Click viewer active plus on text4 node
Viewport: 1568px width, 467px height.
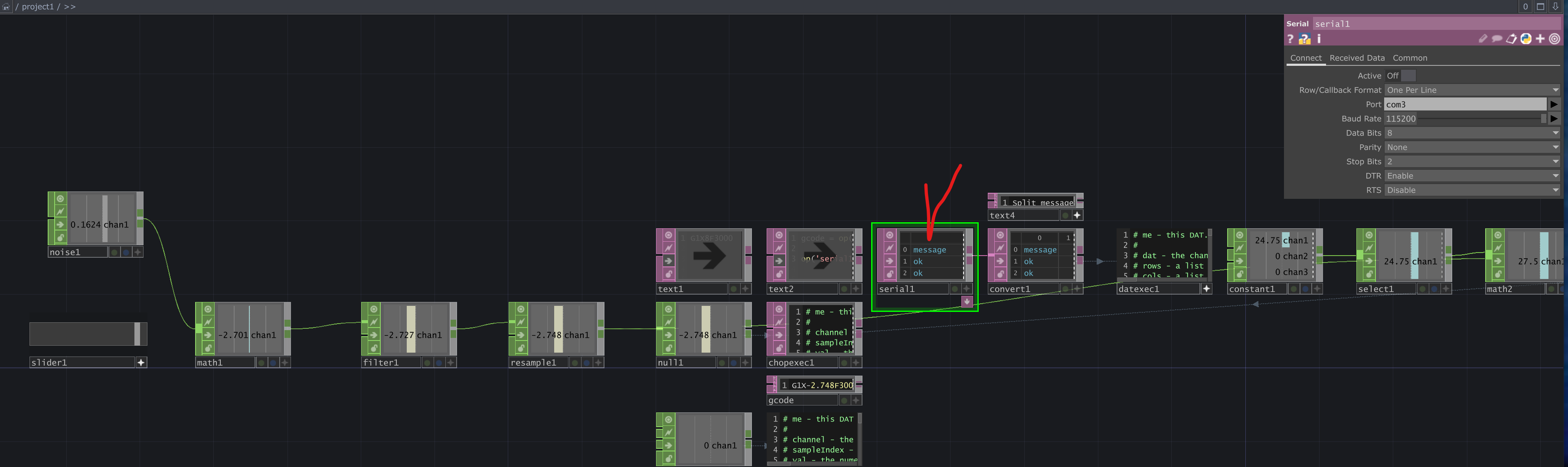coord(1078,215)
